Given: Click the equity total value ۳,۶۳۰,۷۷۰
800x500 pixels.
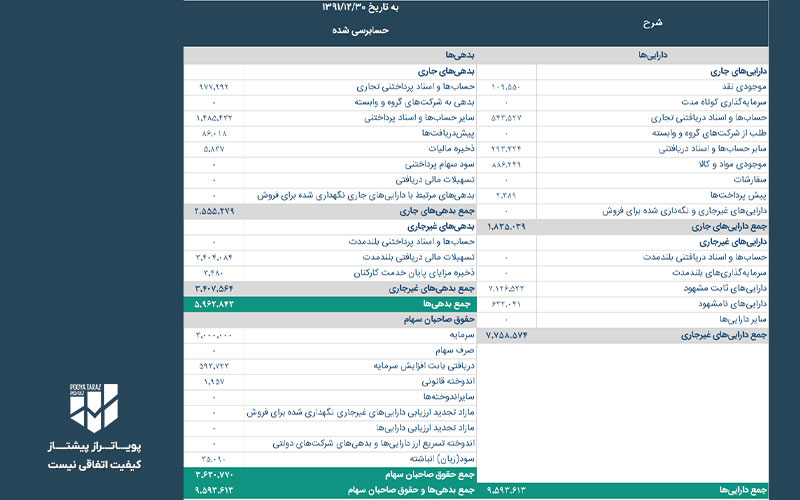Looking at the screenshot, I should tap(214, 474).
